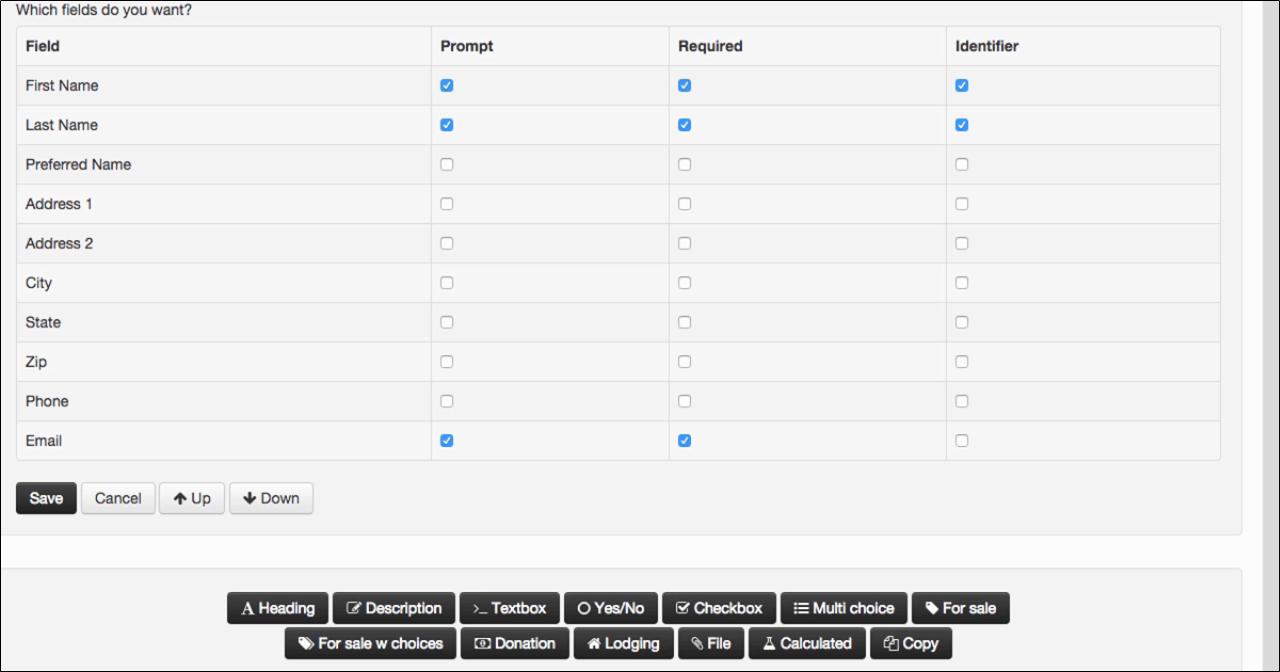Cancel the field changes
Viewport: 1280px width, 672px height.
117,498
